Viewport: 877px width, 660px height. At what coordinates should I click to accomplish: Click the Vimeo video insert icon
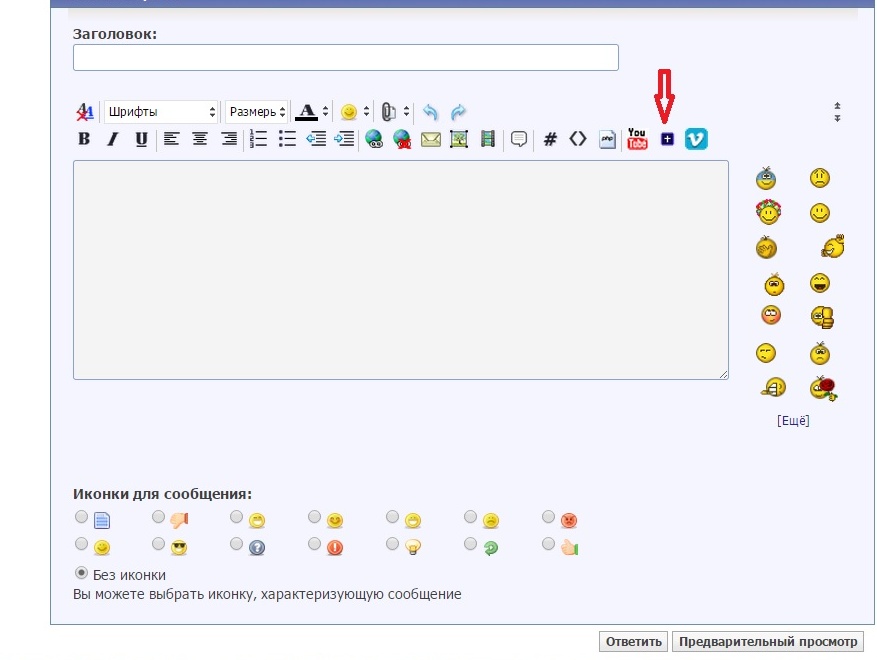click(x=696, y=140)
